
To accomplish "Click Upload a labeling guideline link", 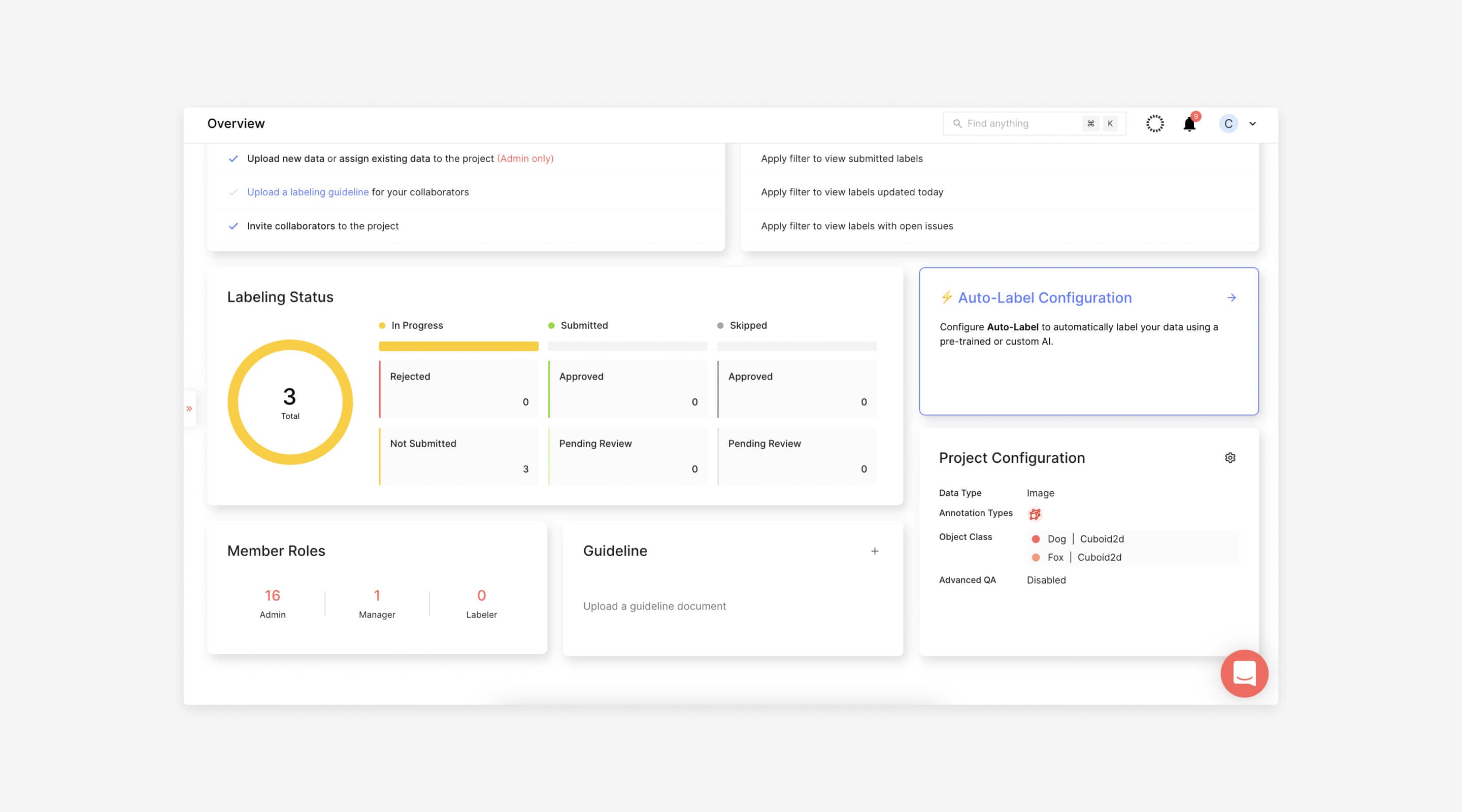I will 308,192.
